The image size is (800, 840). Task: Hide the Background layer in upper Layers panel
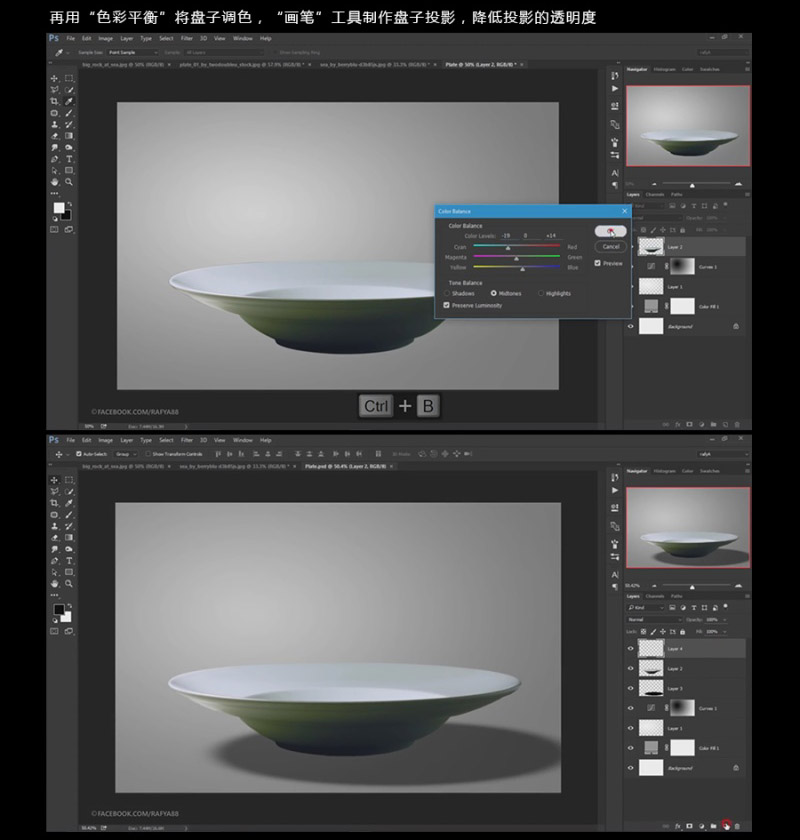(x=631, y=326)
